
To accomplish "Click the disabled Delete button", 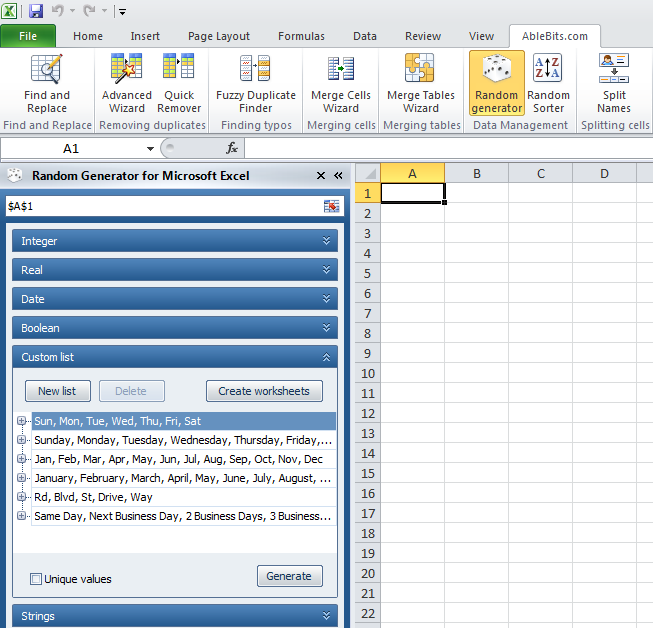I will coord(132,391).
